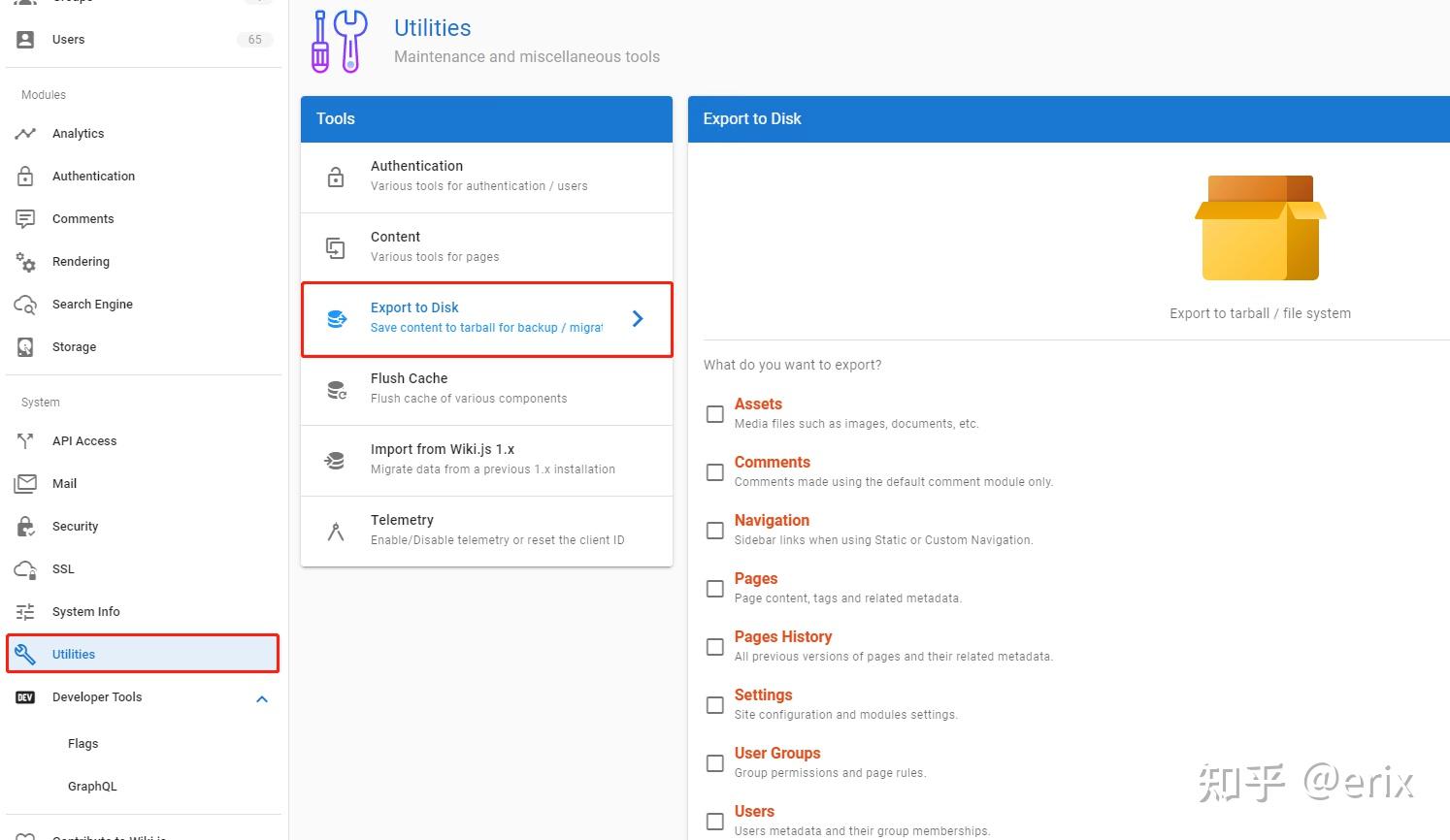Viewport: 1450px width, 840px height.
Task: Click the Telemetry compass icon
Action: tap(336, 532)
